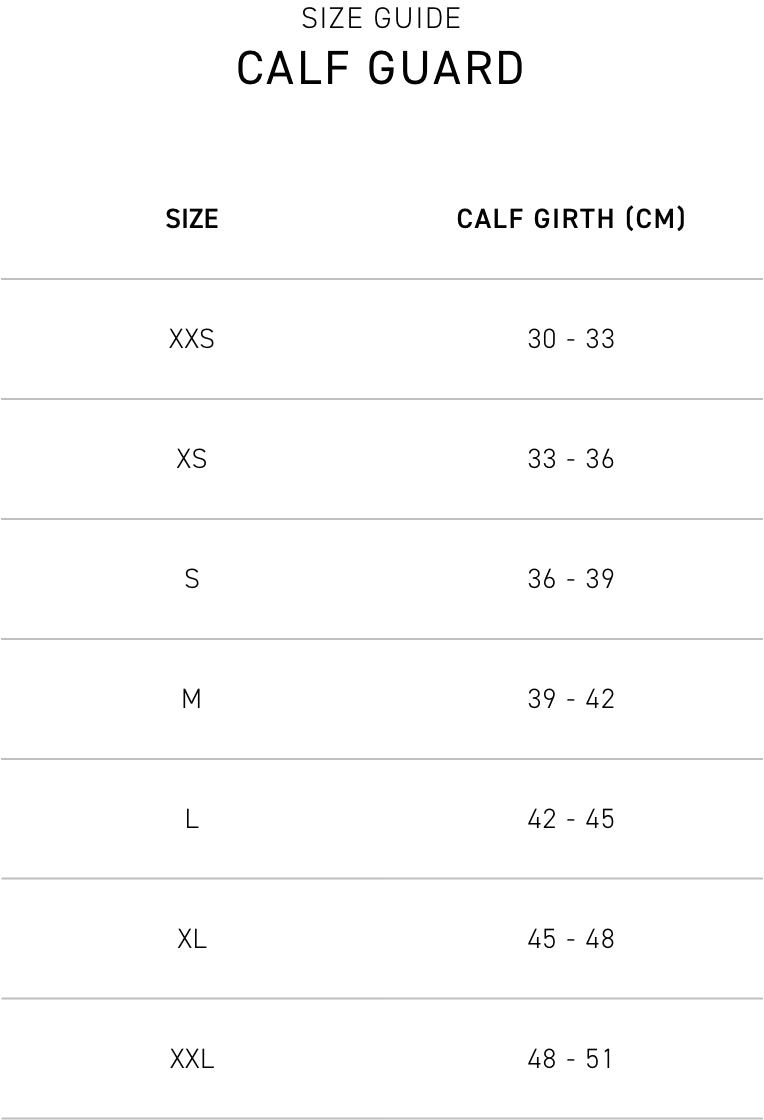This screenshot has height=1120, width=764.
Task: Select the CALF GIRTH (CM) column header
Action: 571,219
